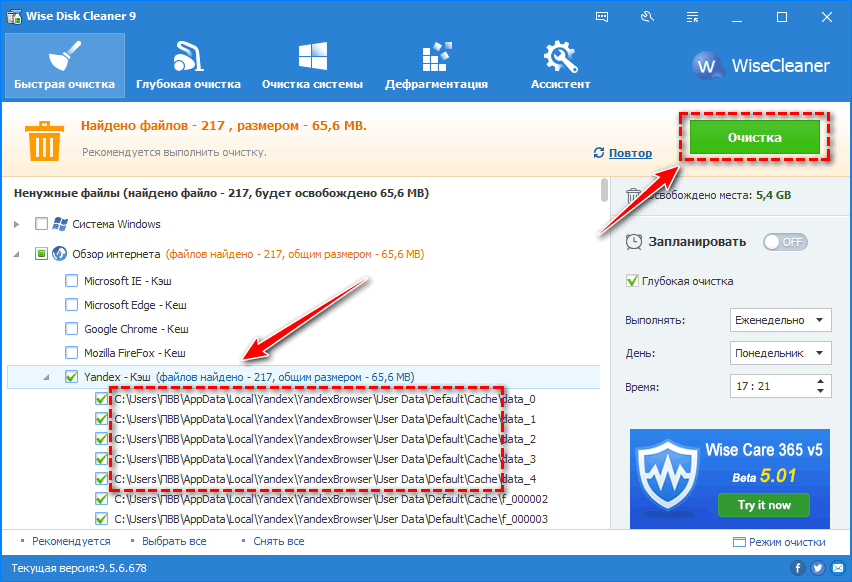The height and width of the screenshot is (582, 852).
Task: Expand the Windows system tree node
Action: click(x=19, y=224)
